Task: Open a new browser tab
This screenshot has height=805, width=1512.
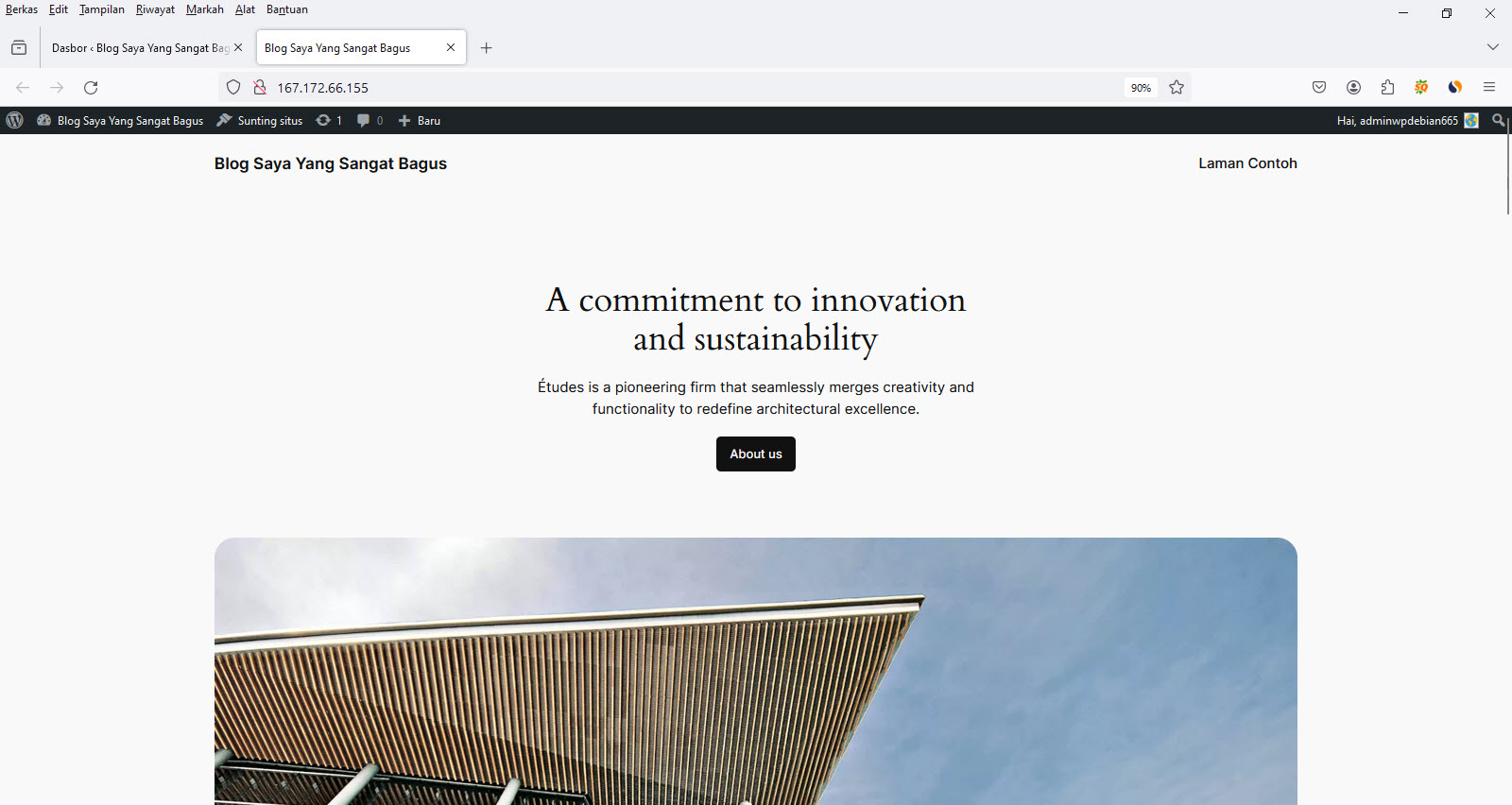Action: coord(487,48)
